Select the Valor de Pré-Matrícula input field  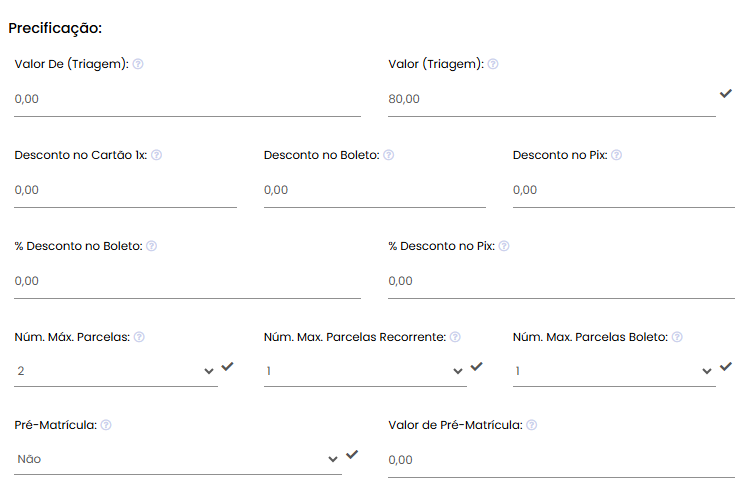click(561, 460)
